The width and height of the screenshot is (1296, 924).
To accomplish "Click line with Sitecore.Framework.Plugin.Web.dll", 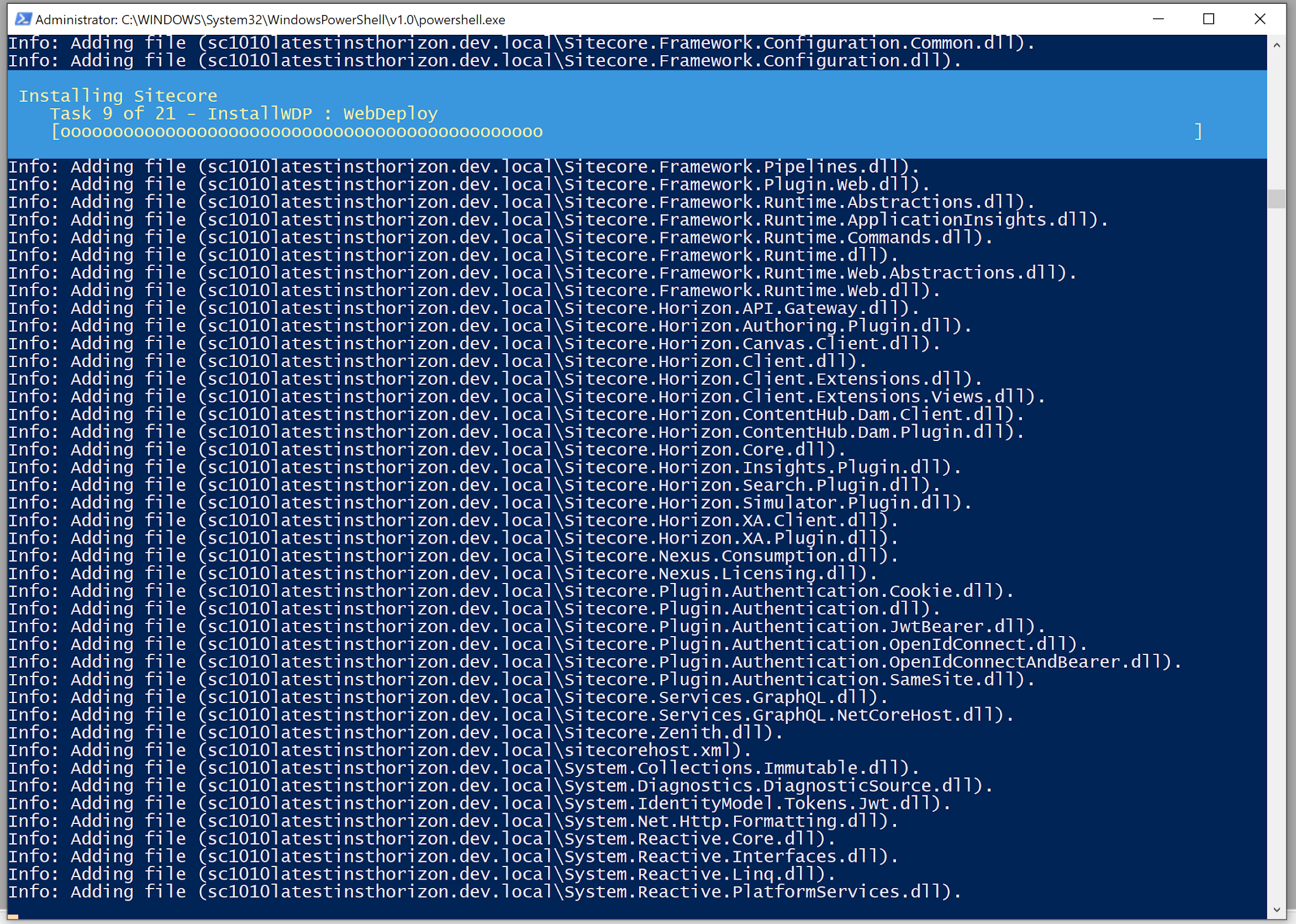I will pos(469,185).
